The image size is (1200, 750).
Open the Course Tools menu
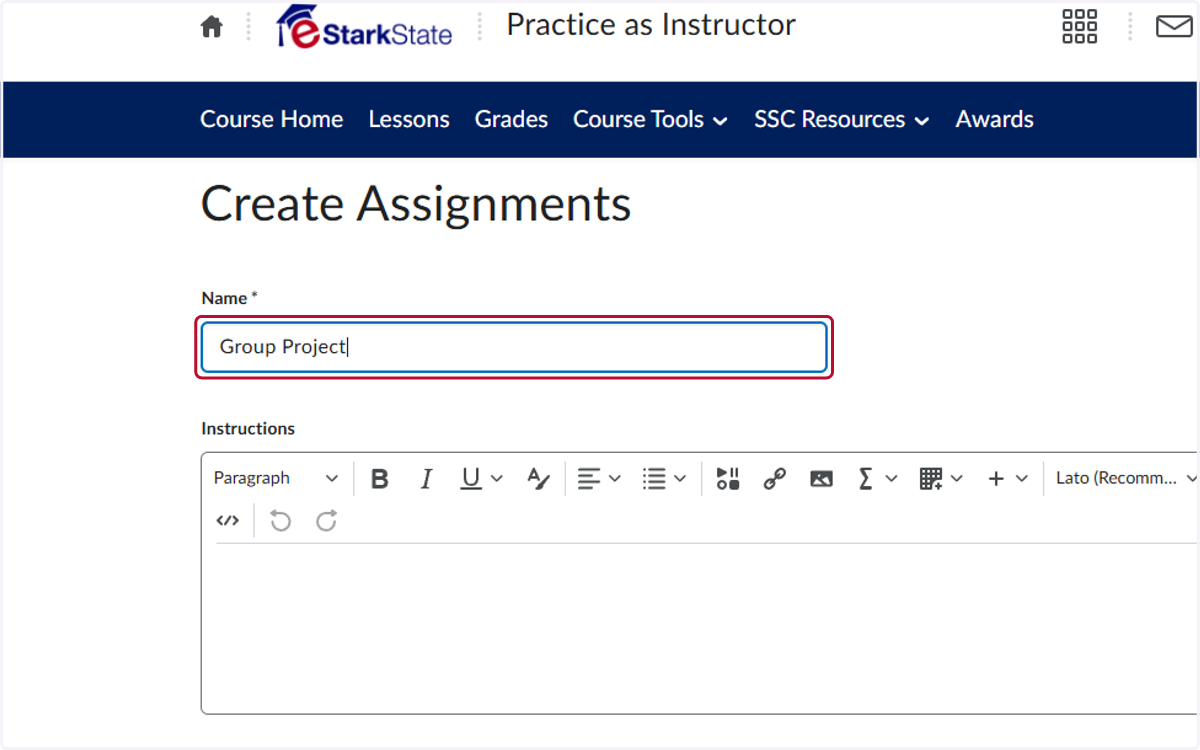(x=651, y=120)
